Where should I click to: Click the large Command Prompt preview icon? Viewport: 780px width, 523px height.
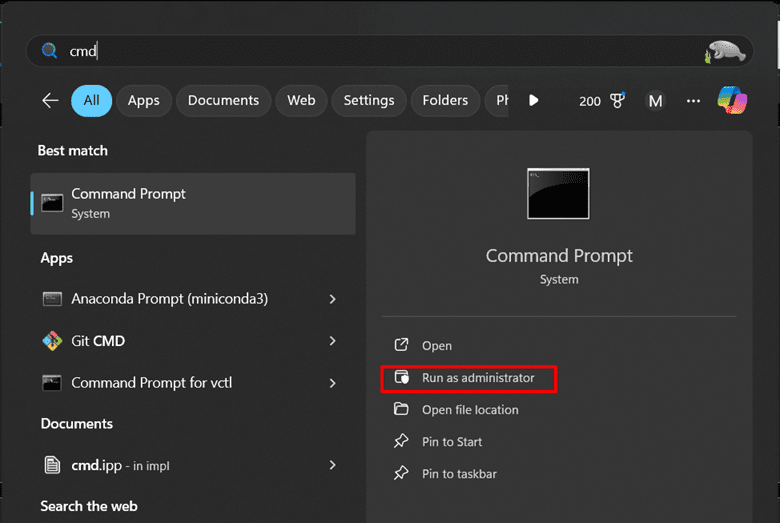(558, 194)
